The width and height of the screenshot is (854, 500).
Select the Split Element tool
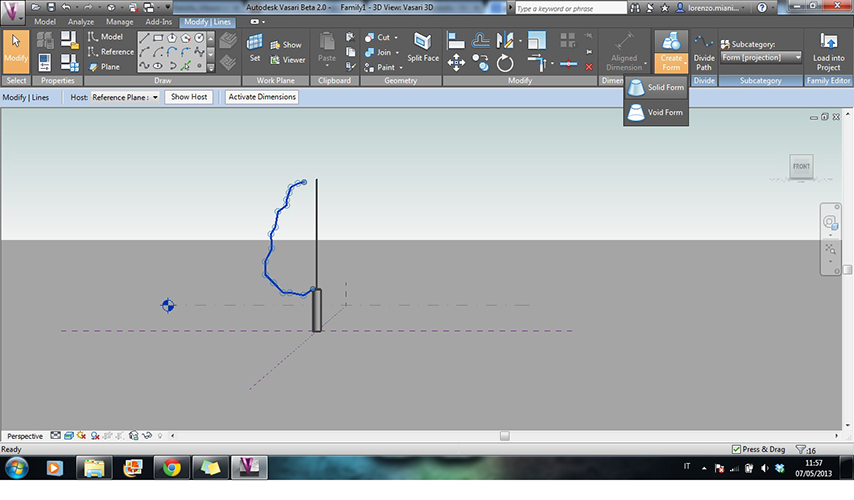[x=568, y=64]
